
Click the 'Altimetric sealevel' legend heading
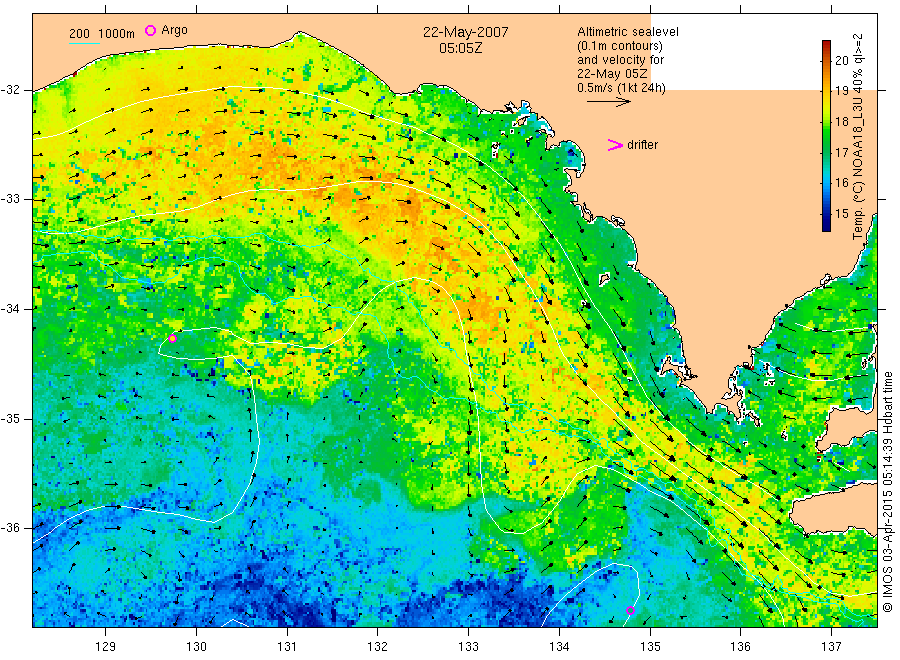[x=627, y=32]
